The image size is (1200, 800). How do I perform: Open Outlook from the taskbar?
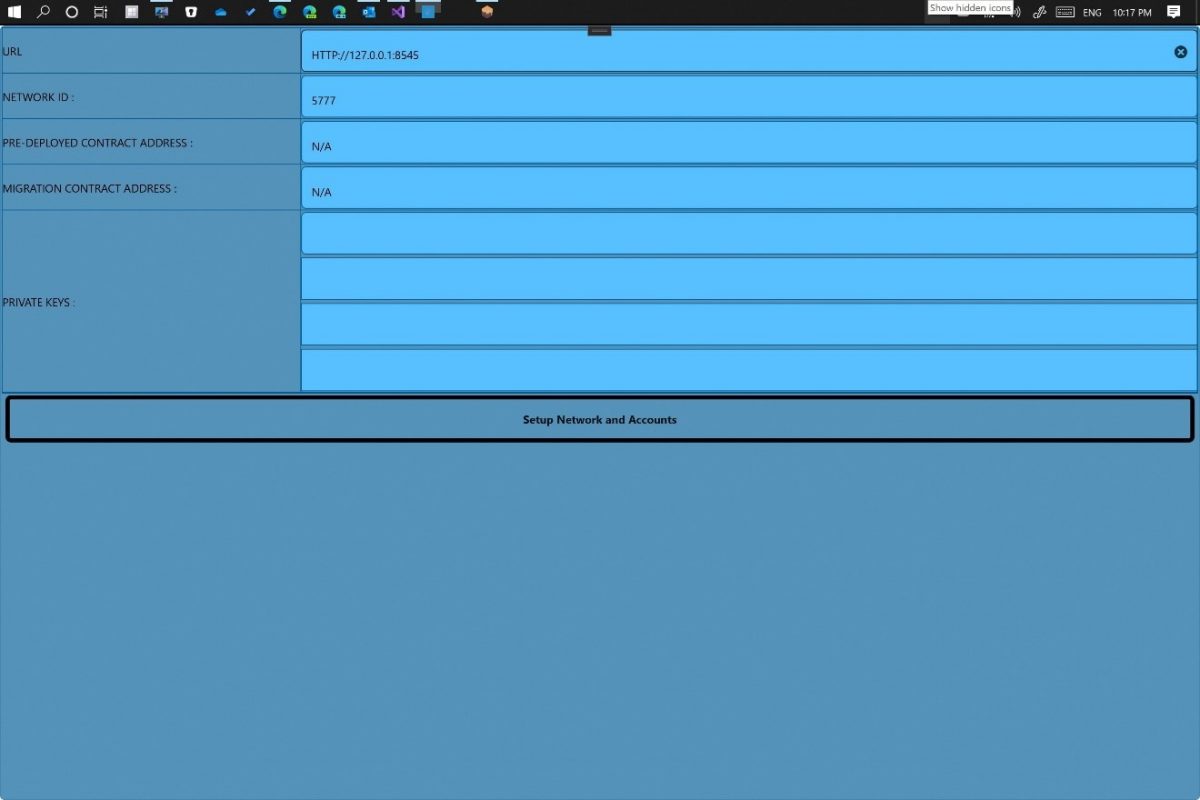[x=368, y=12]
